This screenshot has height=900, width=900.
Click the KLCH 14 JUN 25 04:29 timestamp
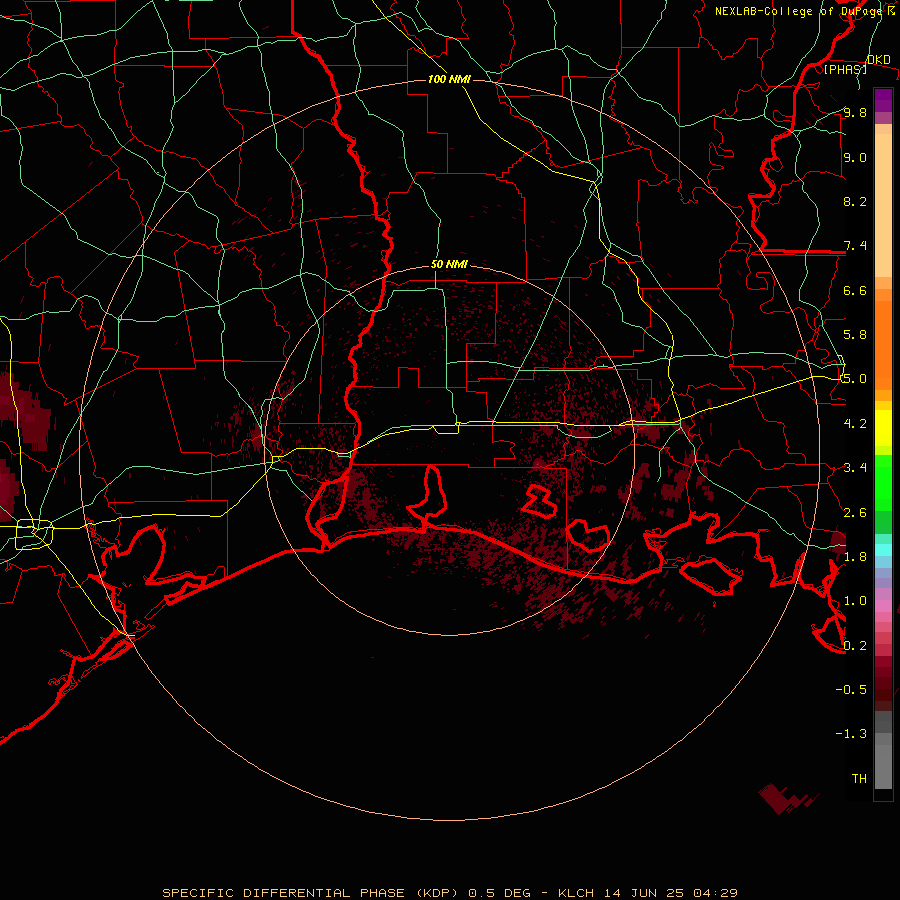(647, 893)
